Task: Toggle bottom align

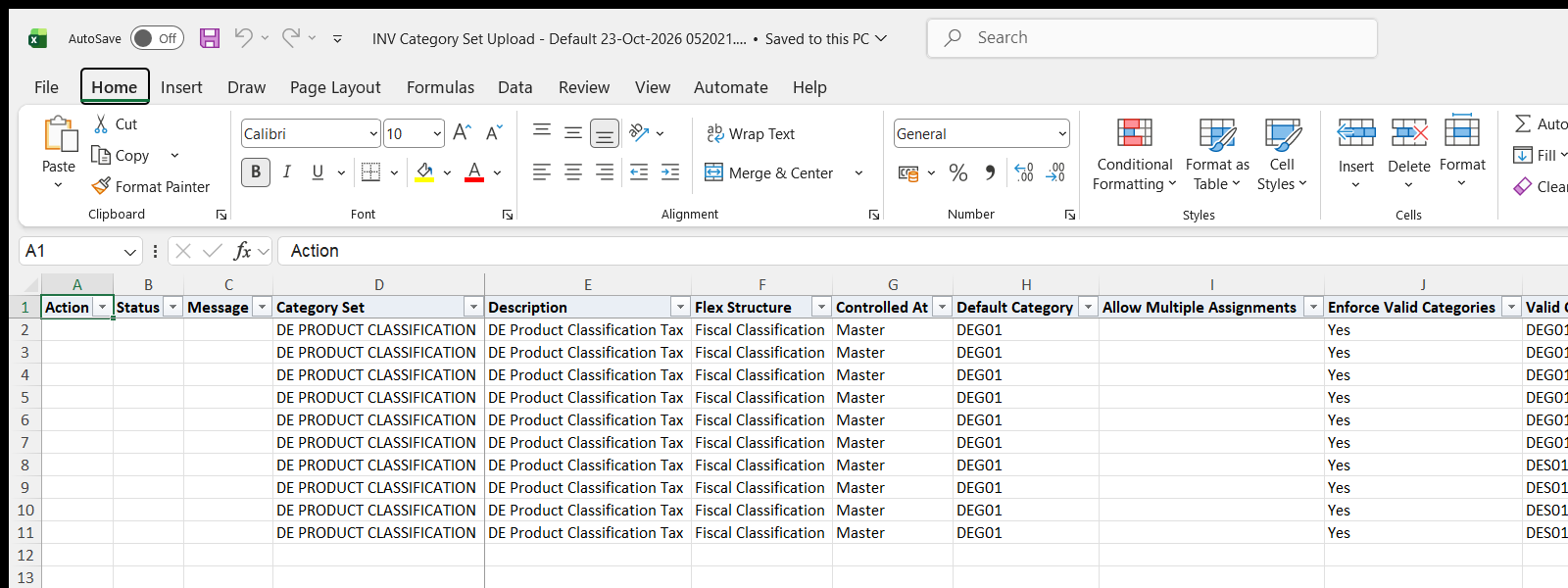Action: point(605,133)
